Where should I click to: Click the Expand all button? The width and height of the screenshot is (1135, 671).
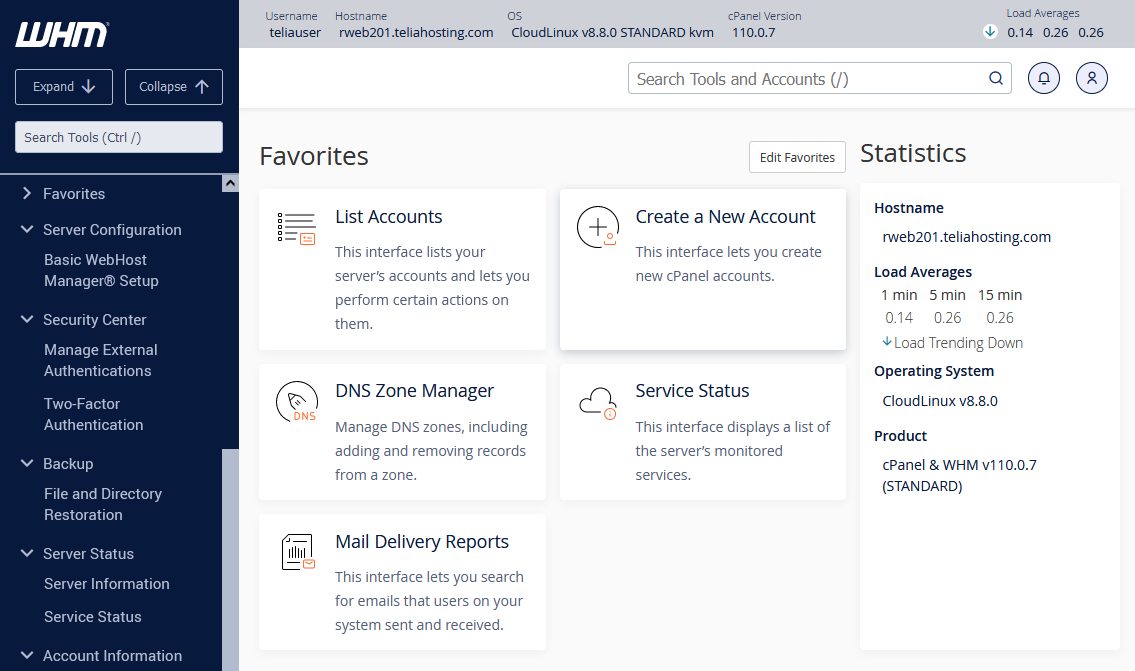[64, 87]
